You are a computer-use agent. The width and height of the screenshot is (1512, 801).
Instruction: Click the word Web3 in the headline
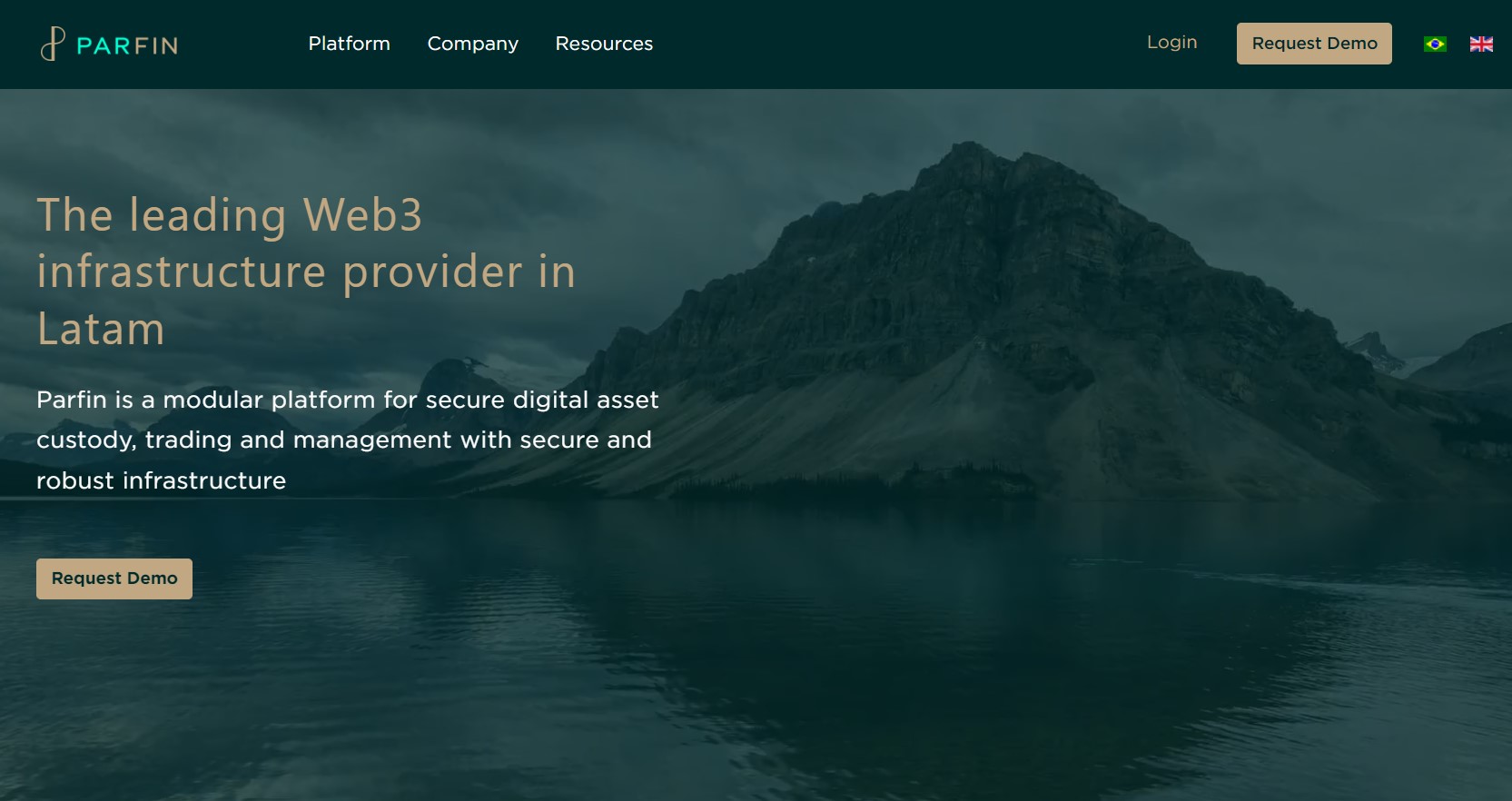click(x=362, y=215)
